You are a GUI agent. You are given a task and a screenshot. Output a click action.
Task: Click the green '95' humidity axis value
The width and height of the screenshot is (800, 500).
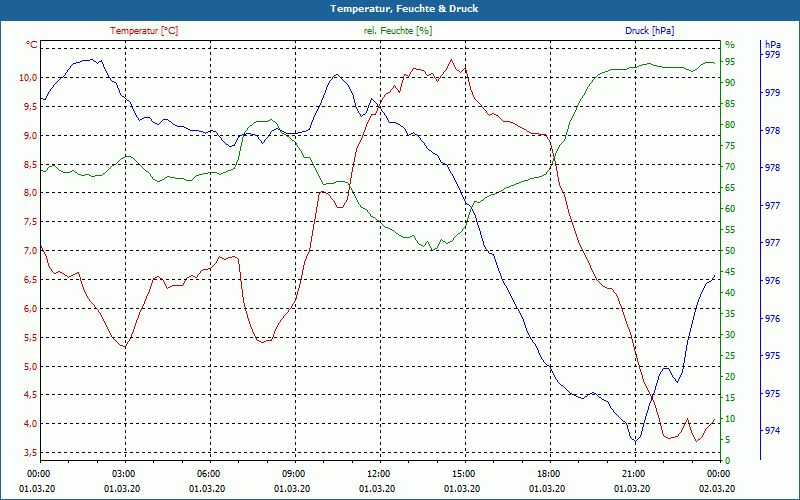click(x=730, y=62)
